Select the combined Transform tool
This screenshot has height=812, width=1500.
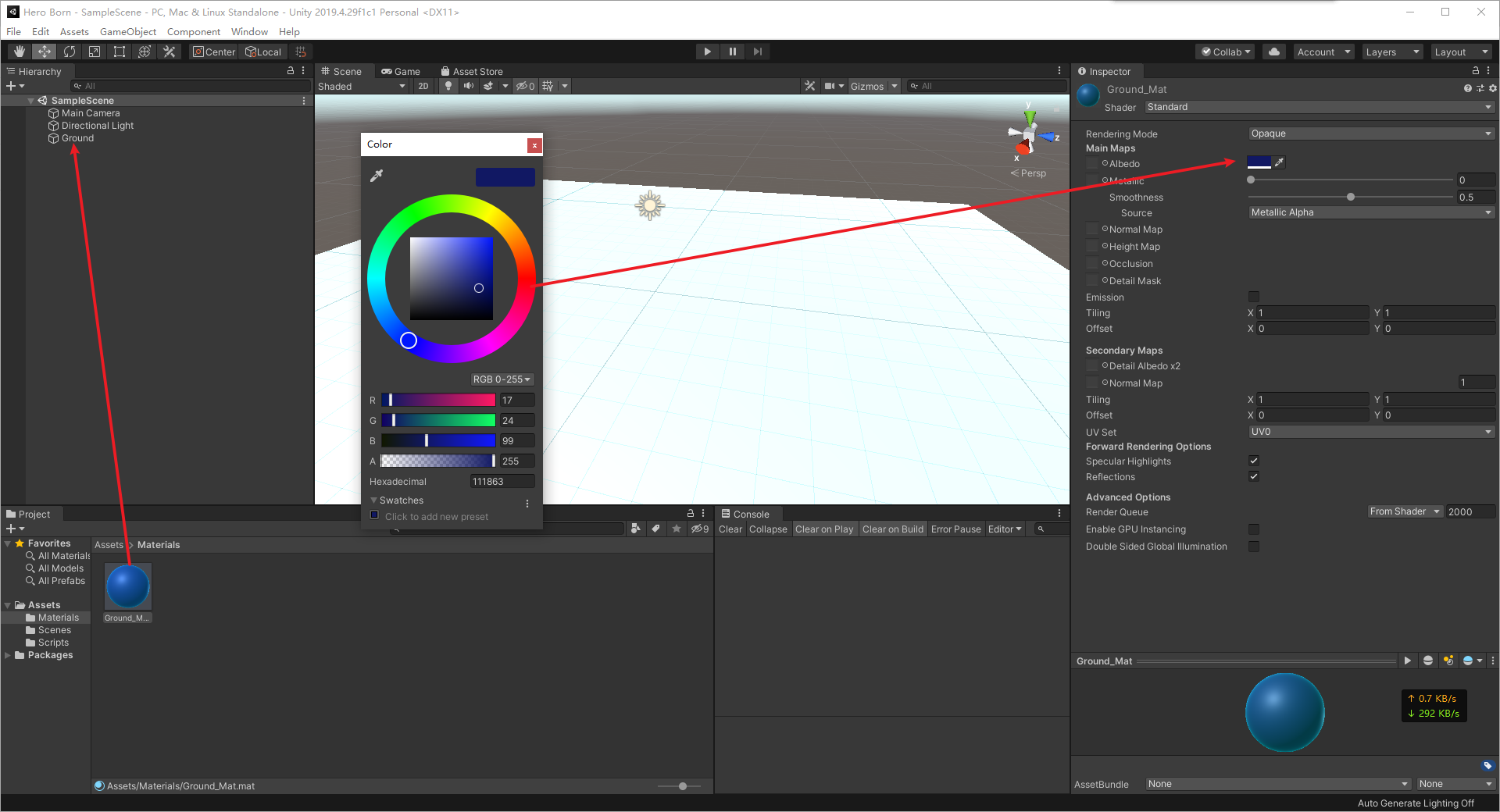tap(145, 52)
